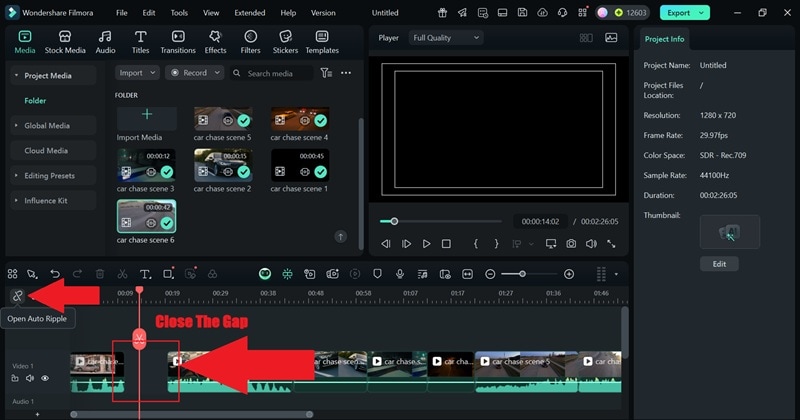Open the Record dropdown
This screenshot has width=800, height=420.
coord(194,73)
